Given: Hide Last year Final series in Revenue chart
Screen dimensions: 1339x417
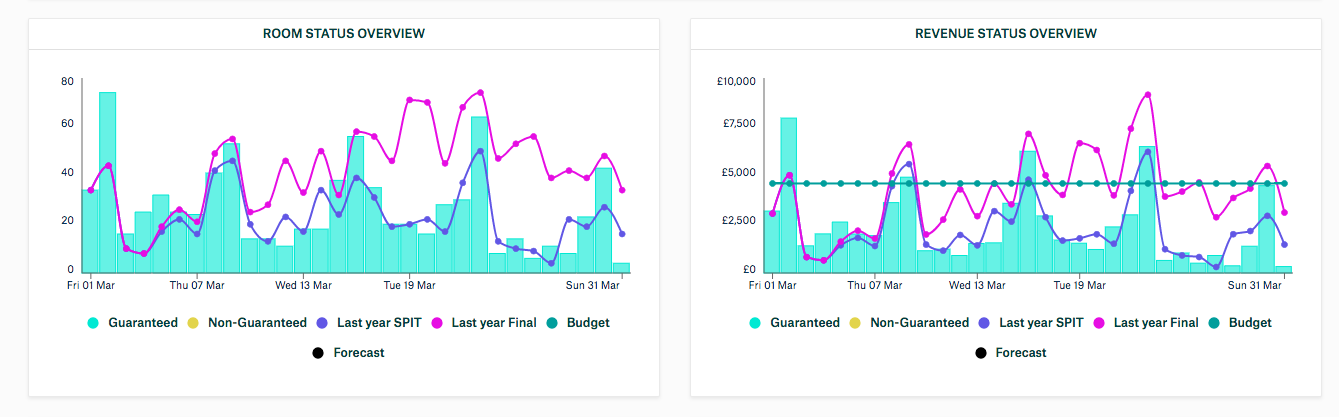Looking at the screenshot, I should click(x=1155, y=323).
